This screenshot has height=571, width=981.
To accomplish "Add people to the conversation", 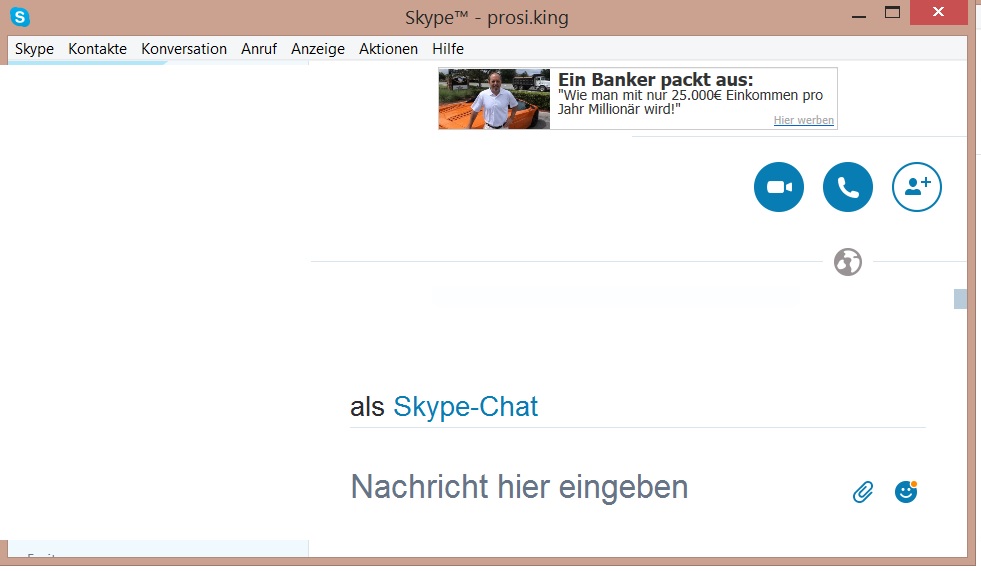I will point(917,187).
